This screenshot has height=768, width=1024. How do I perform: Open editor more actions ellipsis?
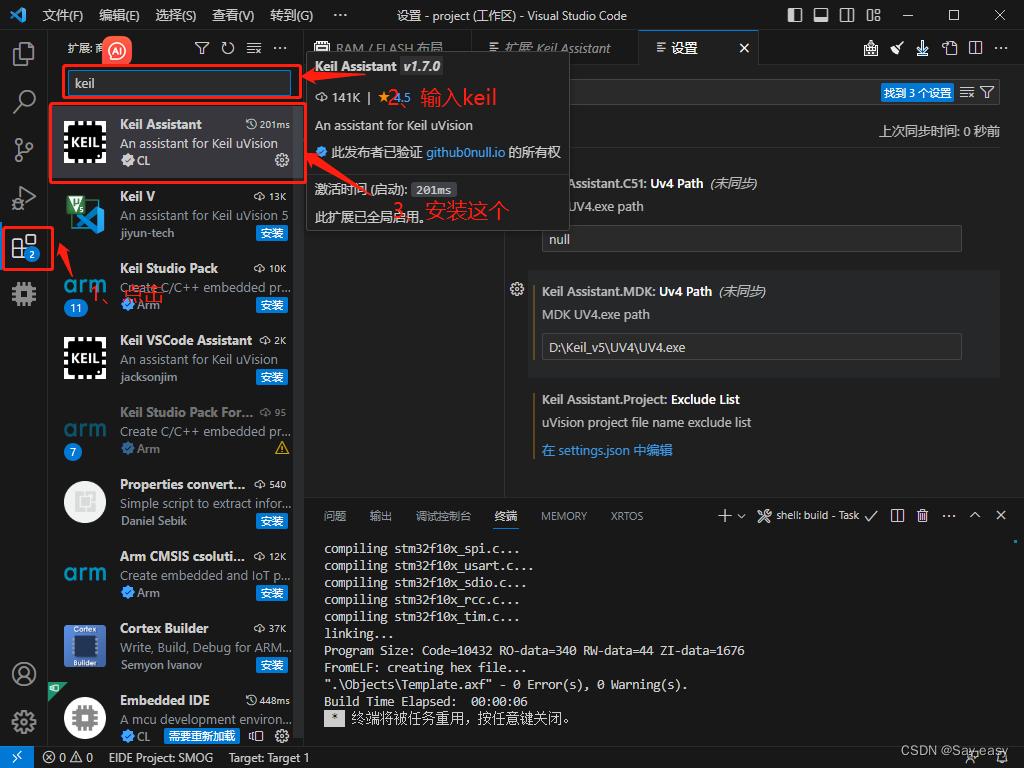click(x=1001, y=48)
